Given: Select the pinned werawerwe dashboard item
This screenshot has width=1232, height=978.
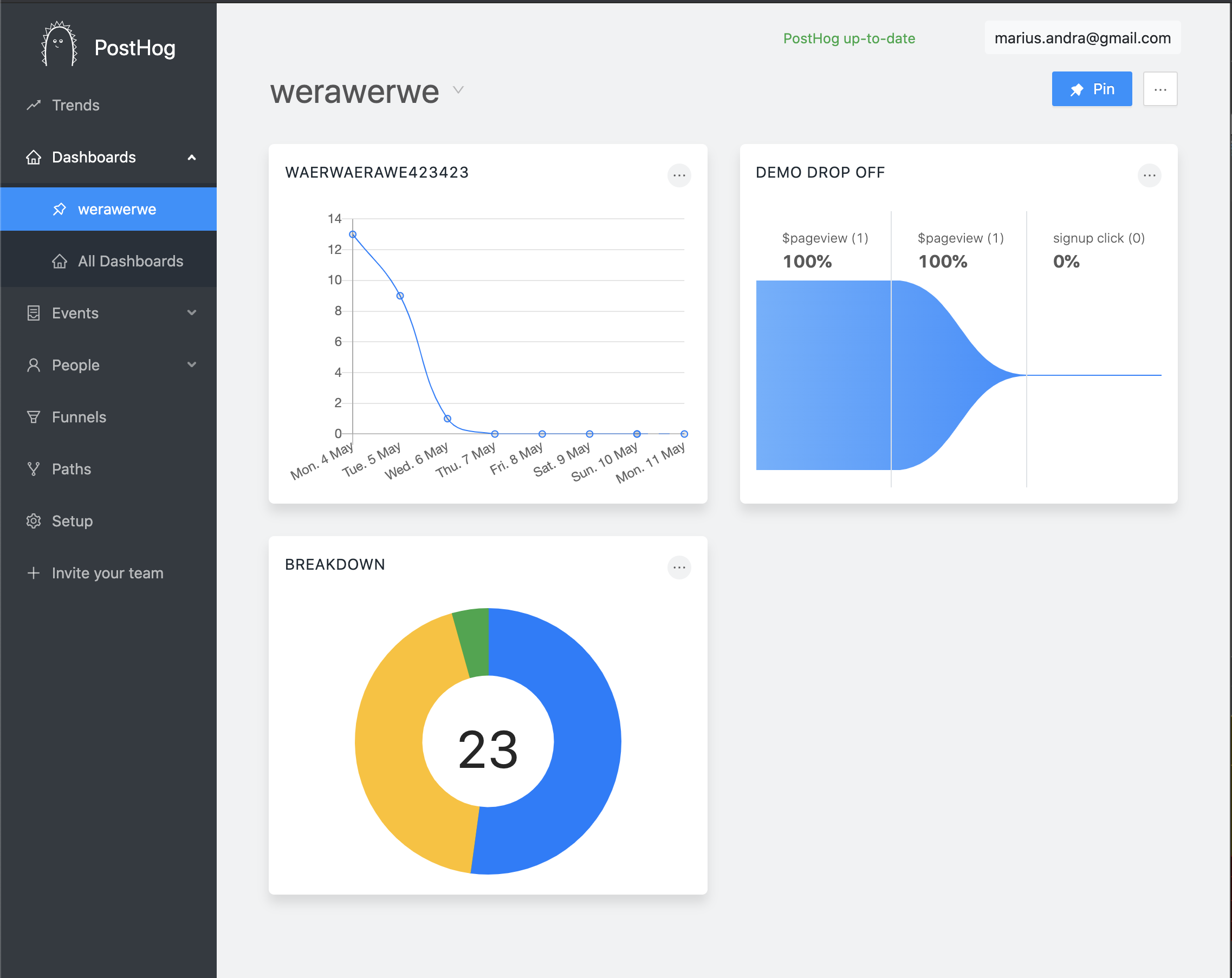Looking at the screenshot, I should pos(116,209).
